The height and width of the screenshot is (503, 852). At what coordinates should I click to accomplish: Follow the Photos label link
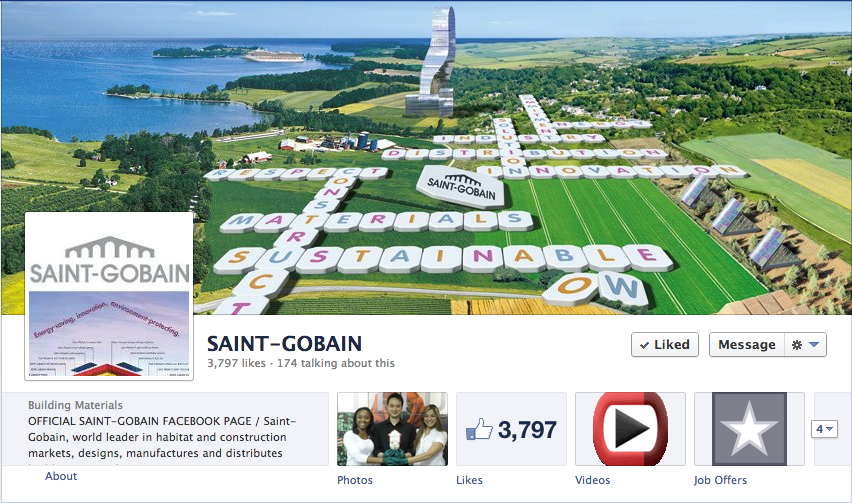[355, 480]
